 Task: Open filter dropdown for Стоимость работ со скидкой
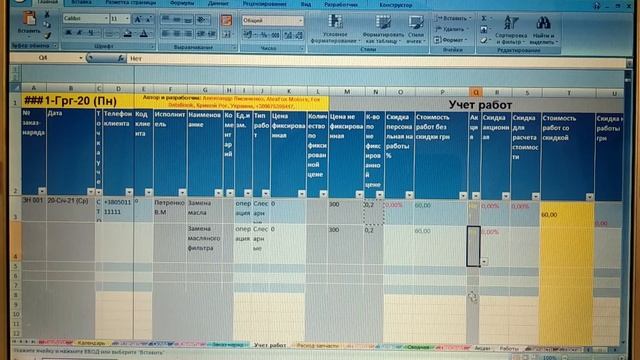[x=590, y=197]
